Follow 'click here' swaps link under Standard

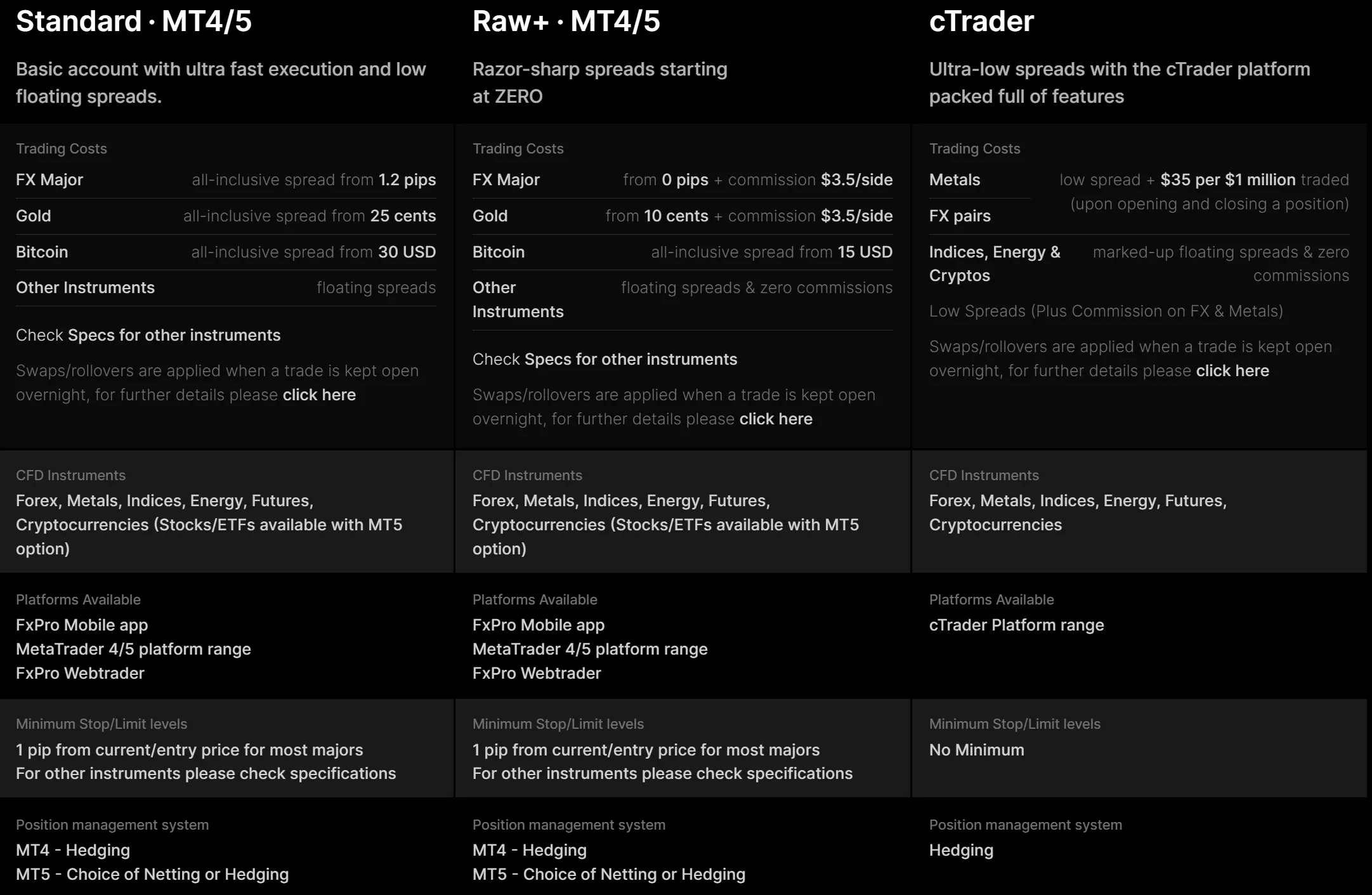click(x=319, y=395)
